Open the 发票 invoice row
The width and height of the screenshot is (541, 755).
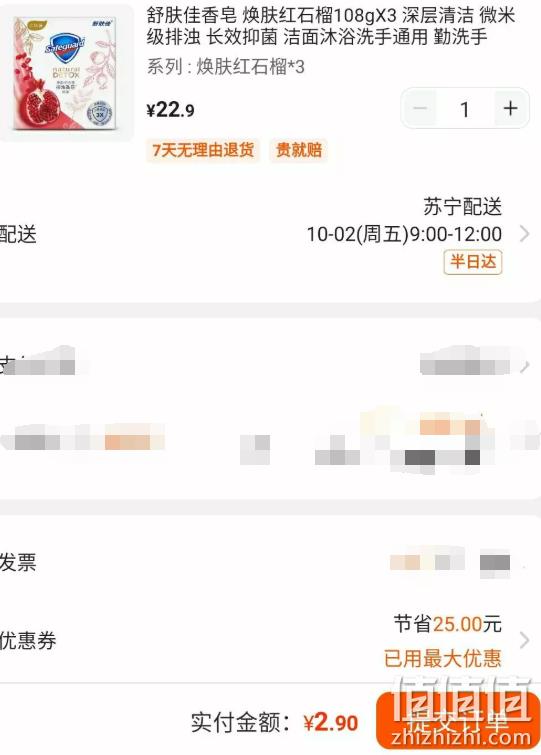tap(270, 562)
